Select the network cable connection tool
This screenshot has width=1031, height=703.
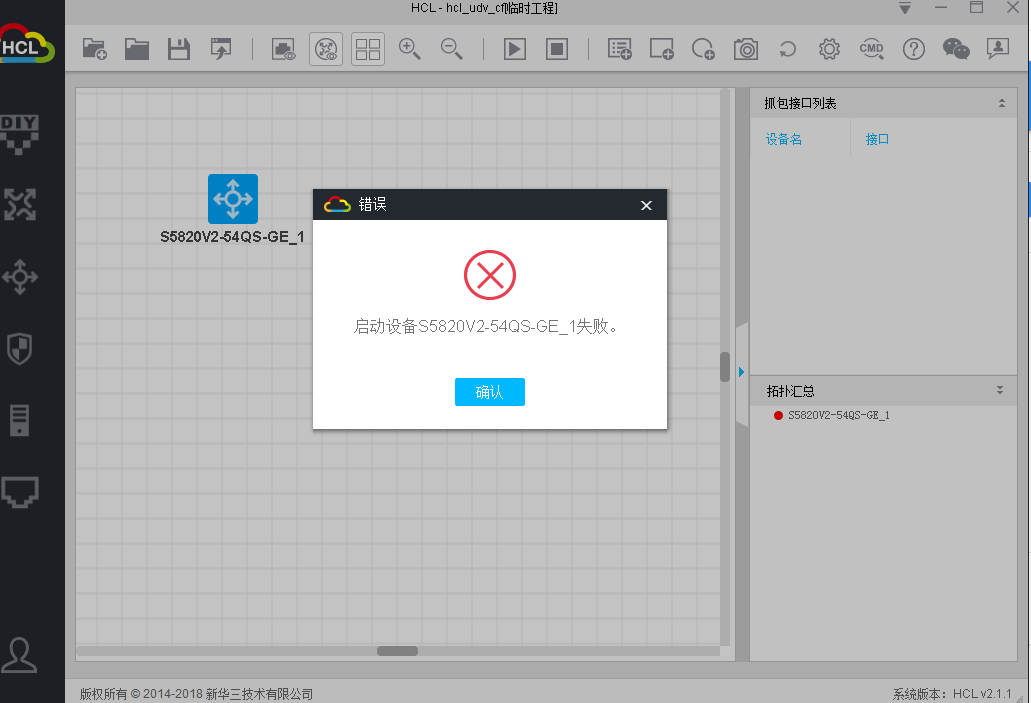[x=20, y=491]
